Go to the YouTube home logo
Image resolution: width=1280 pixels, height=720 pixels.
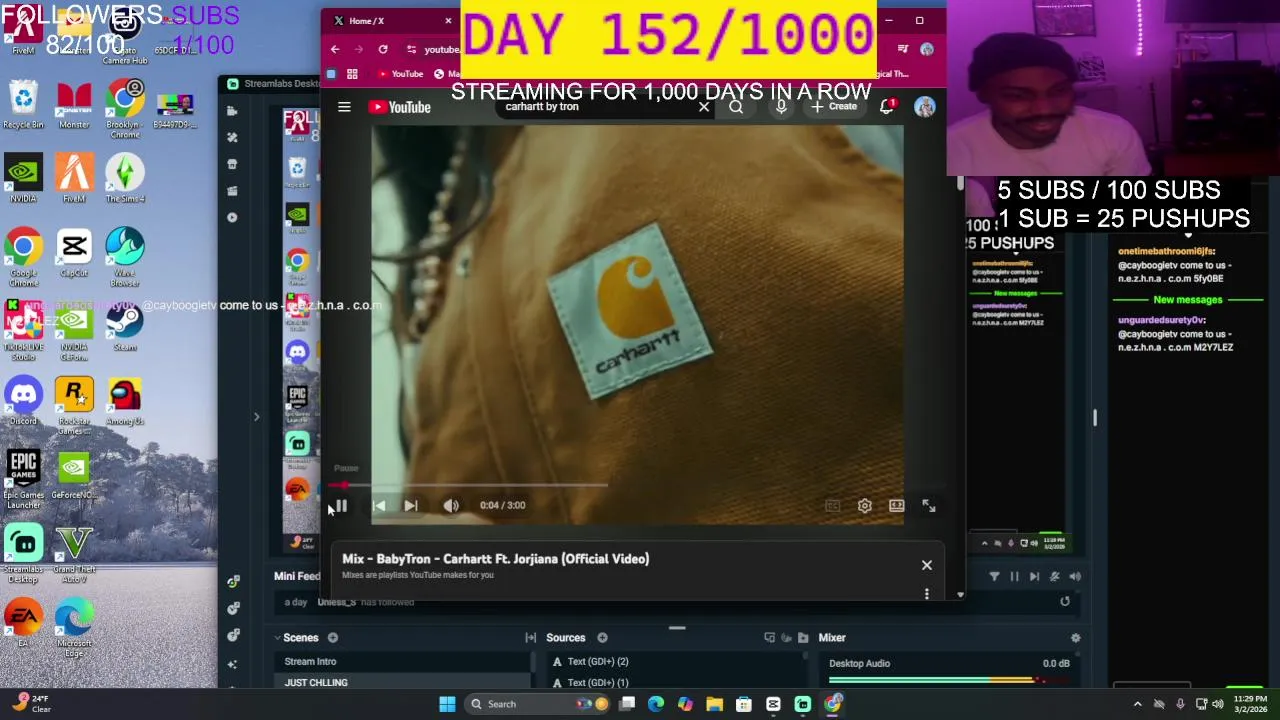point(399,107)
